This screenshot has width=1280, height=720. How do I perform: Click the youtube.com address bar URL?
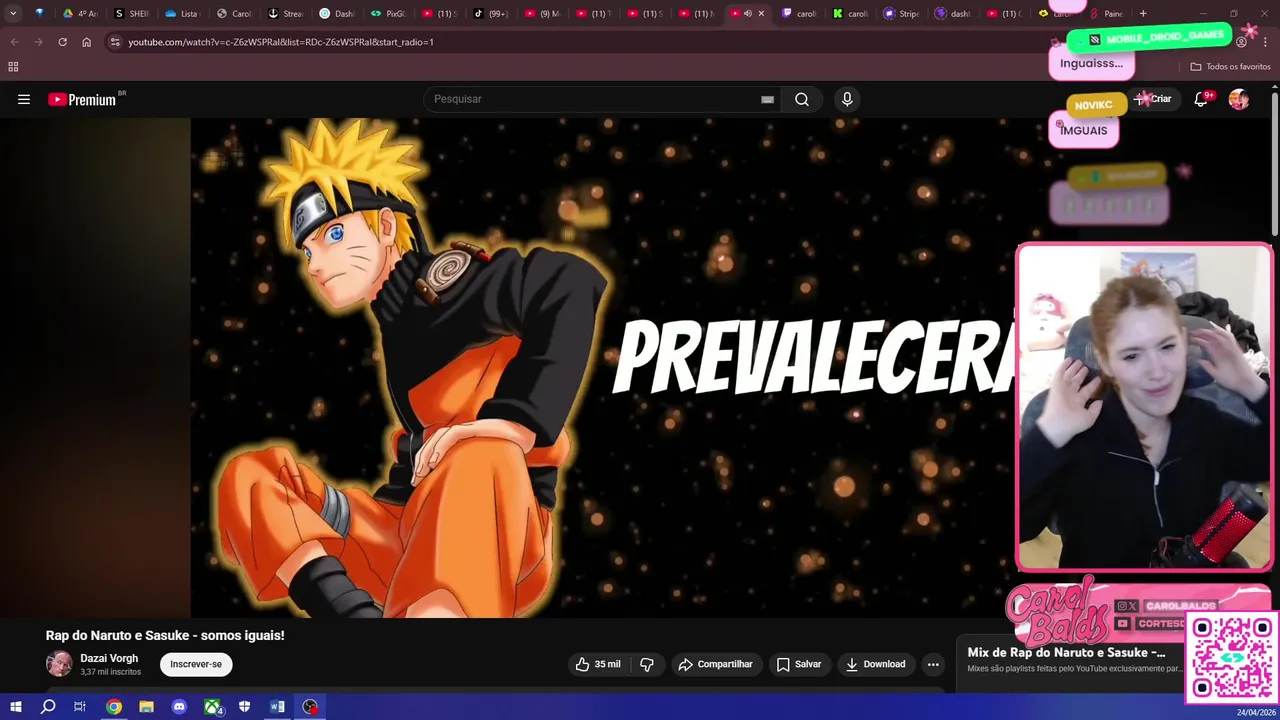[x=280, y=42]
